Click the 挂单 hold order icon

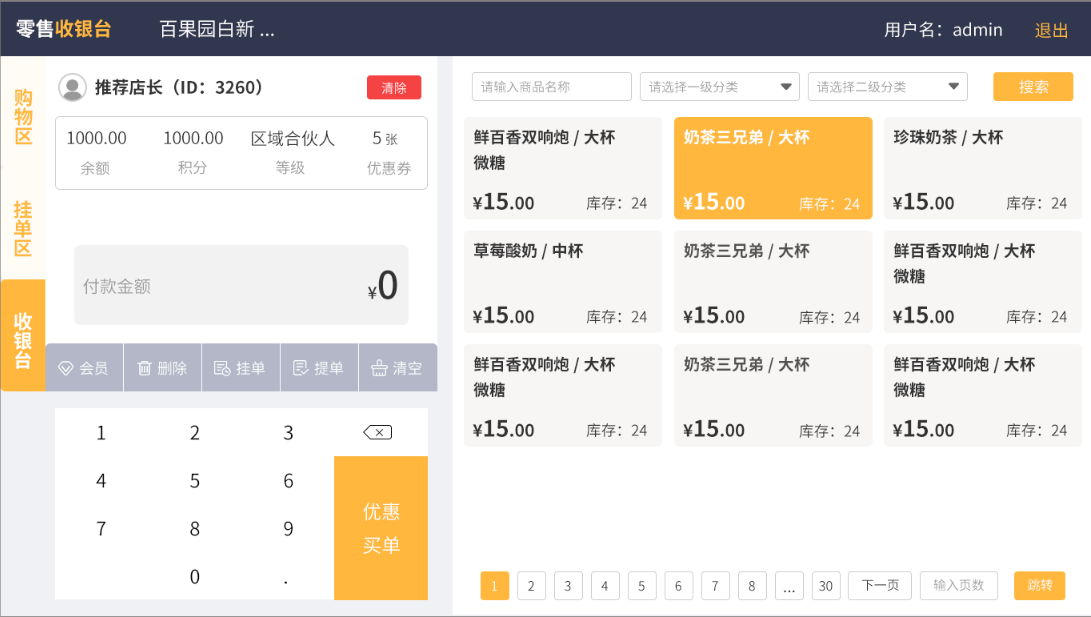point(222,368)
